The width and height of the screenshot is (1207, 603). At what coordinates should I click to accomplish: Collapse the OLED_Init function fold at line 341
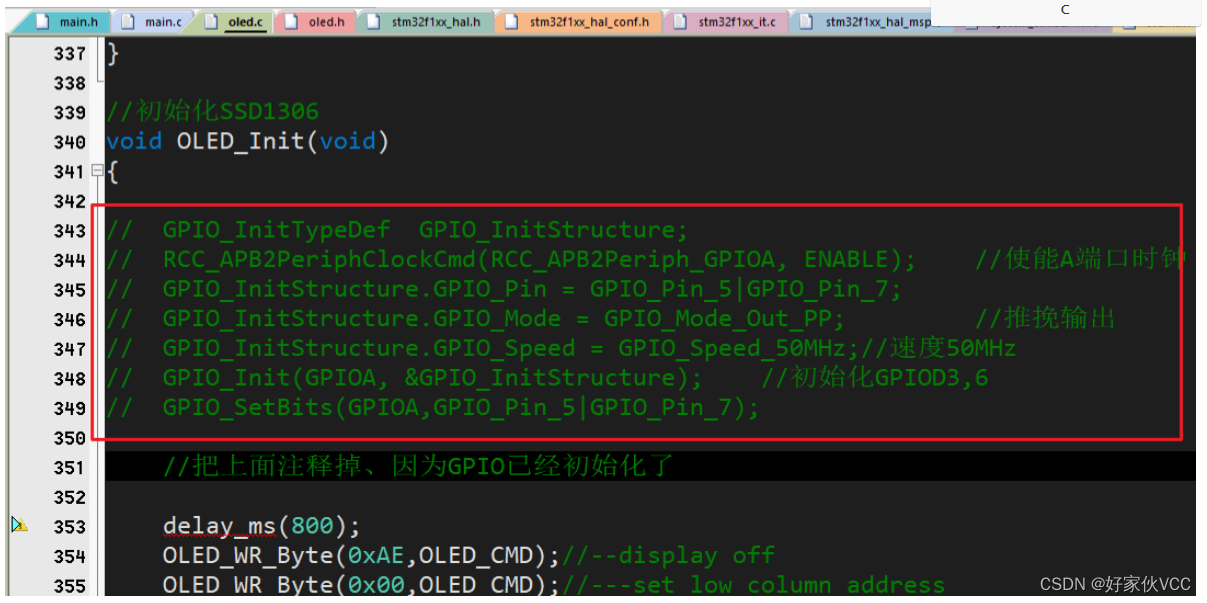pyautogui.click(x=97, y=171)
